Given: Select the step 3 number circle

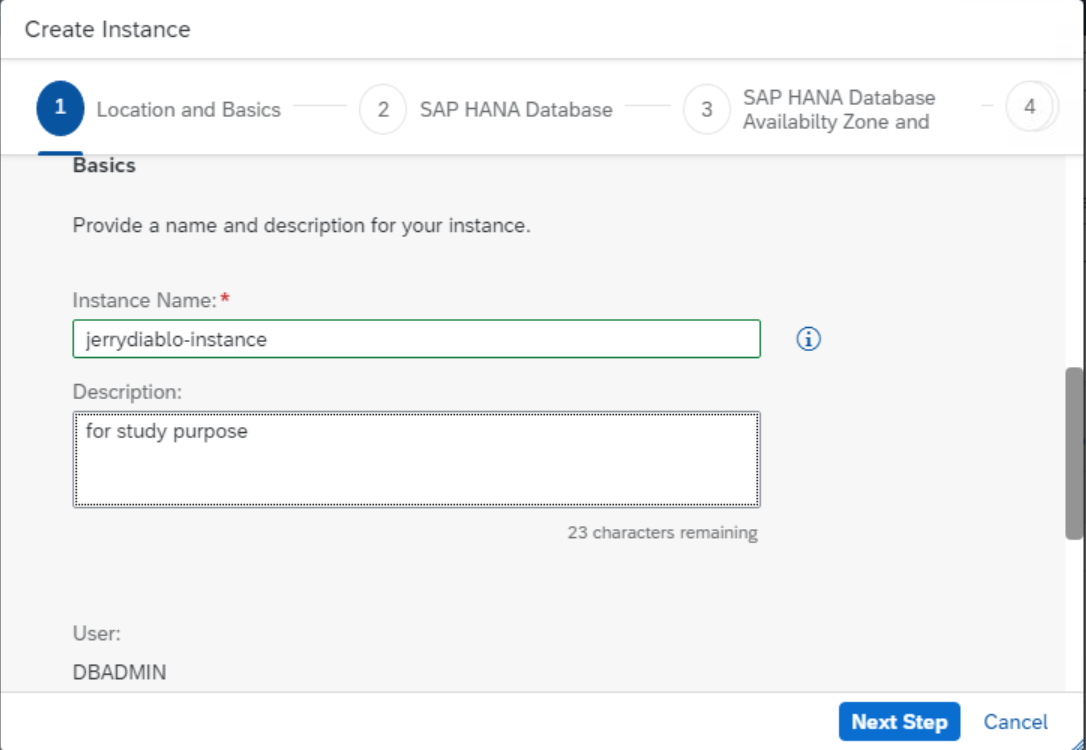Looking at the screenshot, I should click(707, 109).
